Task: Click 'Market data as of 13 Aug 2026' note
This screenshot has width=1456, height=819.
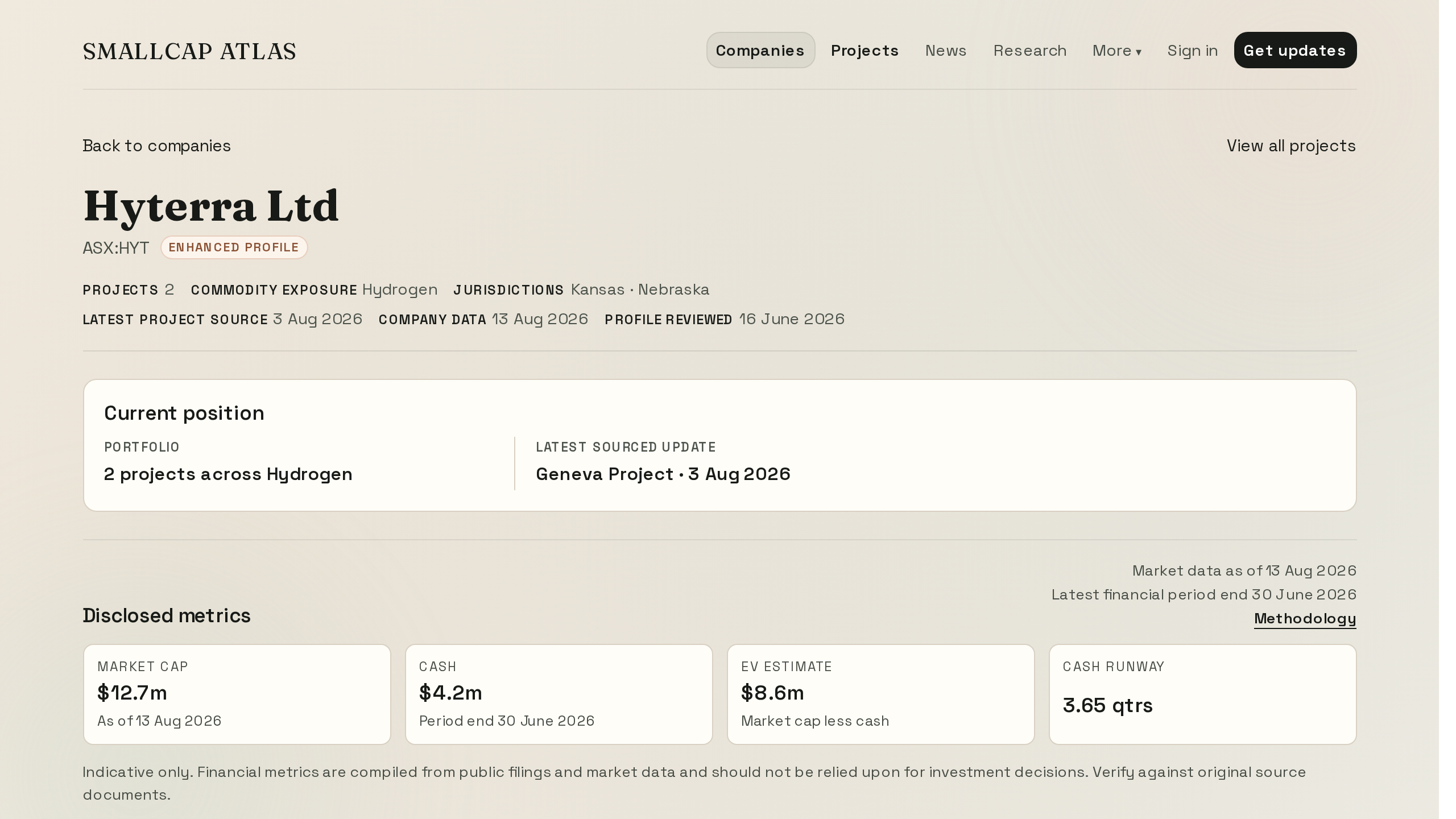Action: [1244, 570]
